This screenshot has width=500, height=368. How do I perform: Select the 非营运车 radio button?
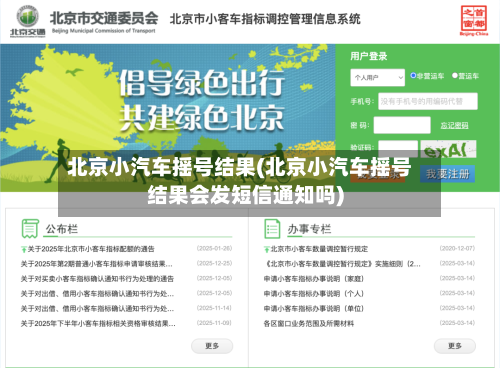tap(413, 76)
